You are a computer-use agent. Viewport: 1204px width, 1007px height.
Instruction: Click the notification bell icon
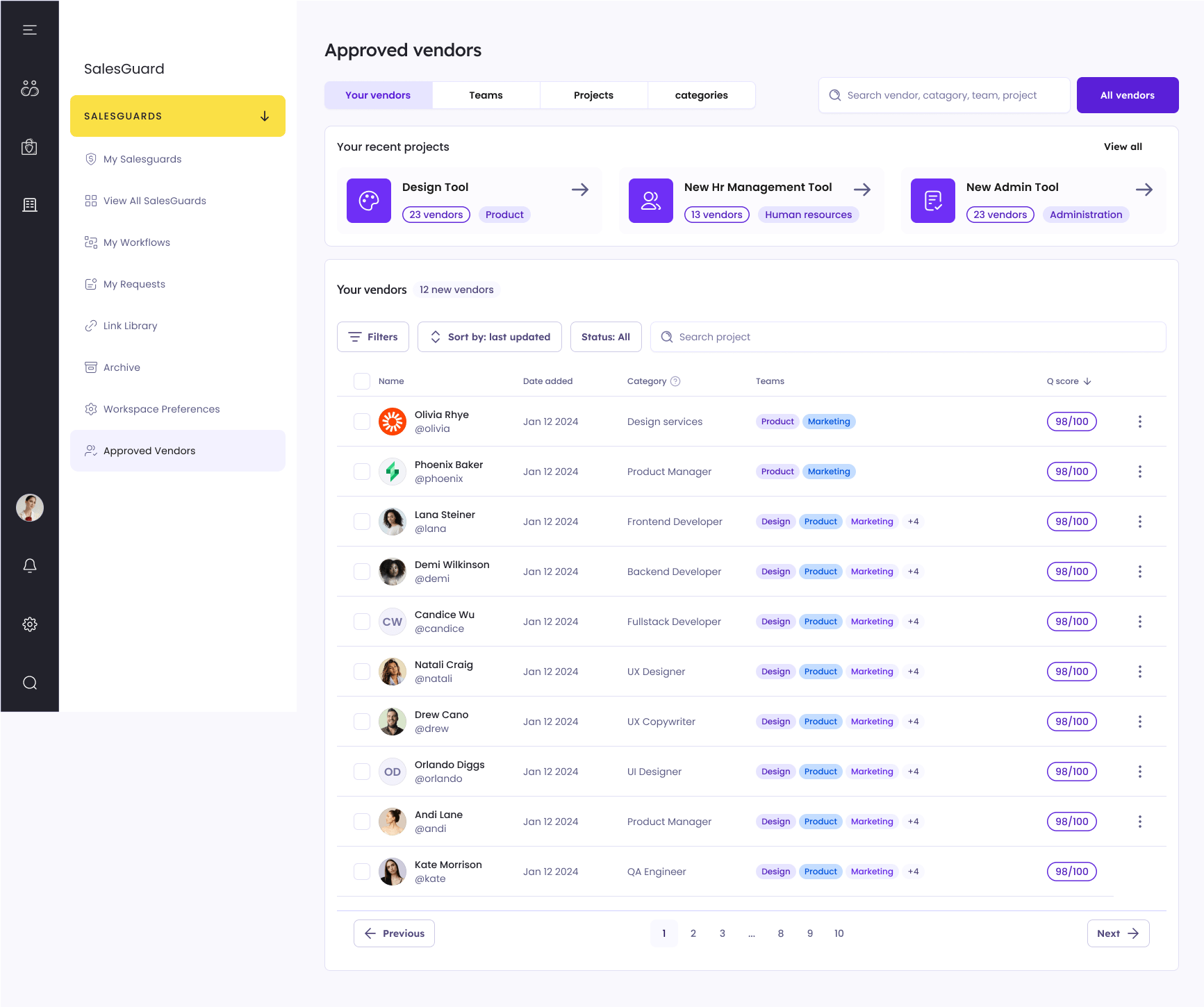pos(29,566)
